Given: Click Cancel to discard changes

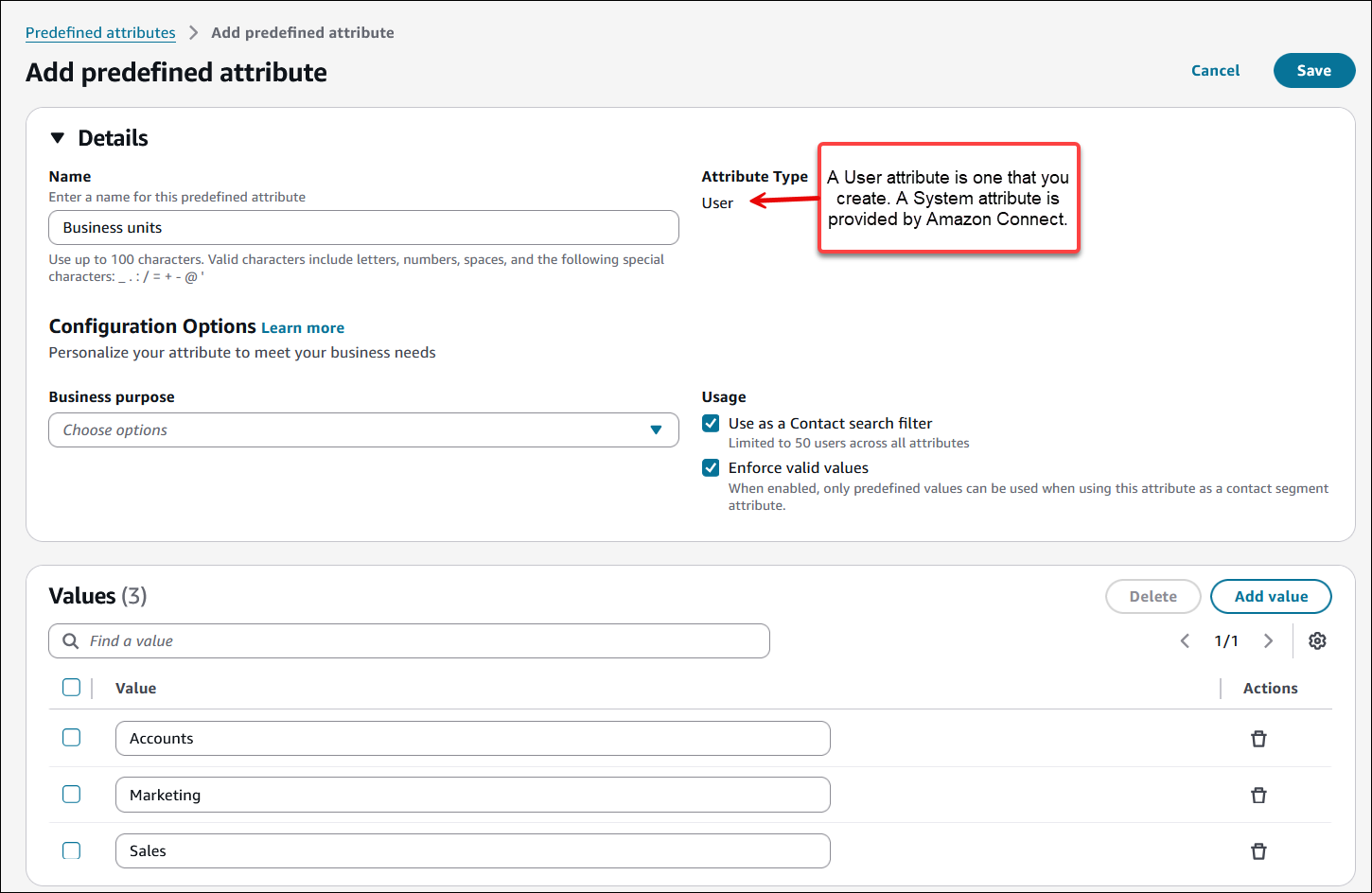Looking at the screenshot, I should [1215, 71].
